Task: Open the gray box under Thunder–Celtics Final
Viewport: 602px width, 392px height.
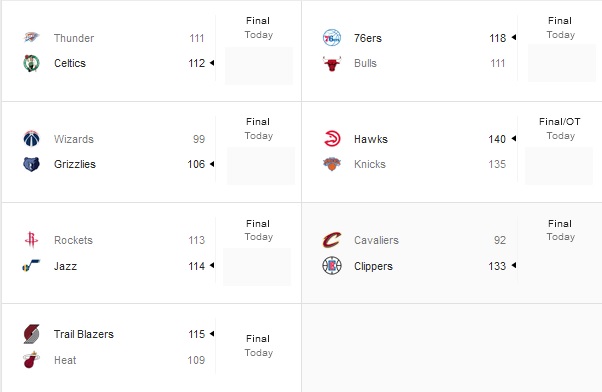Action: click(259, 66)
